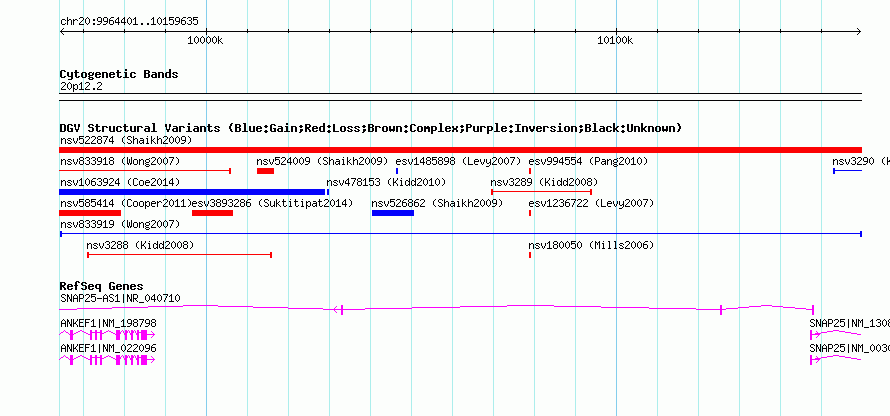The width and height of the screenshot is (890, 416).
Task: Select the blue nsv3290 variant line
Action: click(x=847, y=171)
